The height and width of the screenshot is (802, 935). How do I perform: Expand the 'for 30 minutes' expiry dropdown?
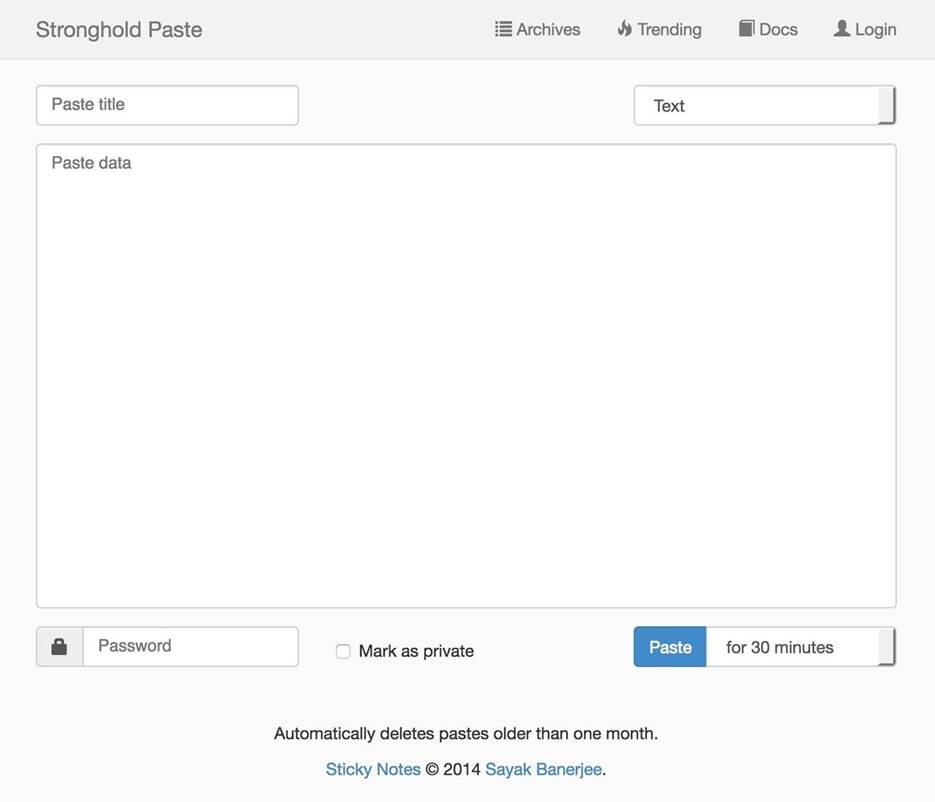pos(800,647)
